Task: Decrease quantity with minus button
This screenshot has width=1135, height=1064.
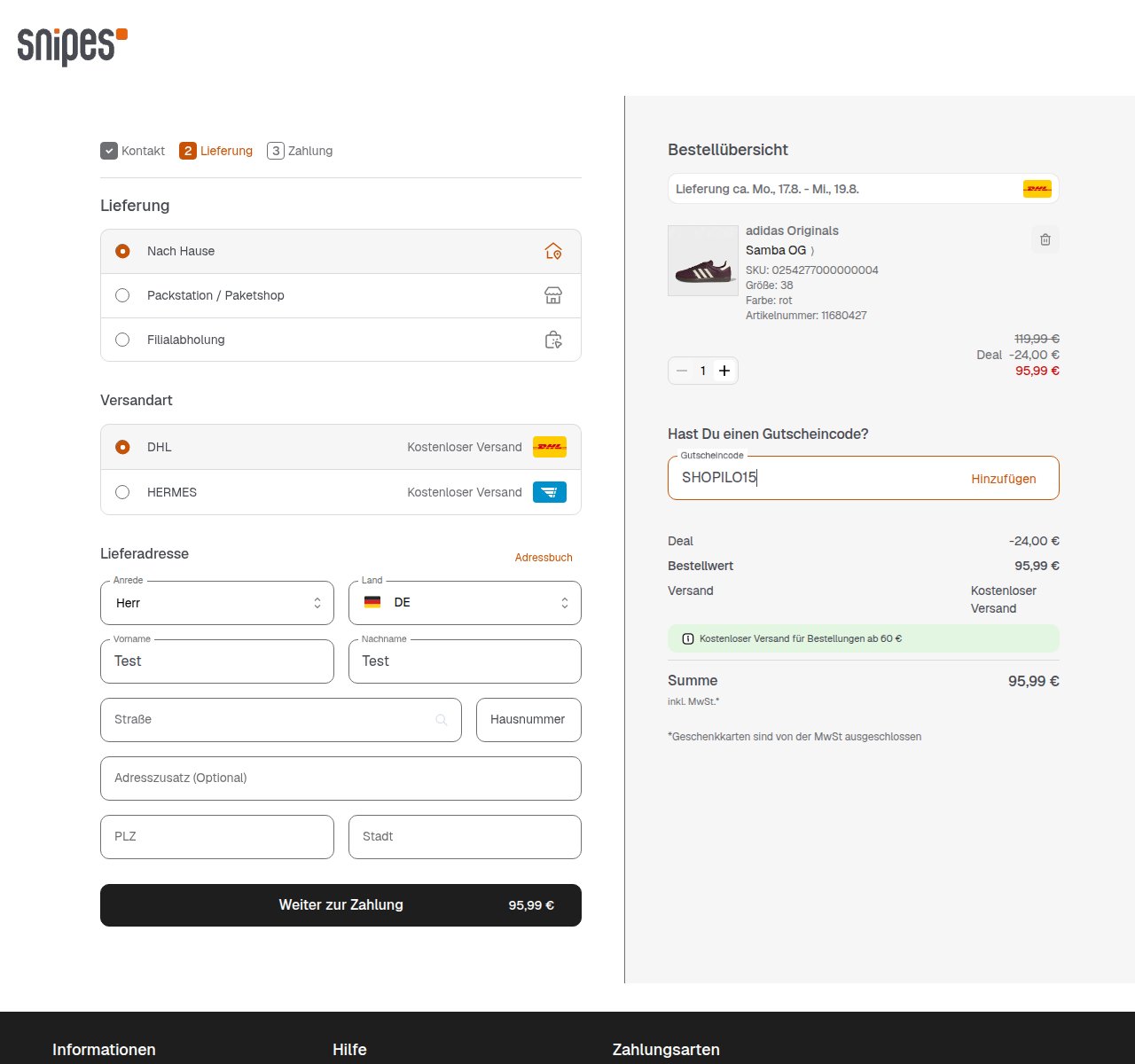Action: pyautogui.click(x=682, y=371)
